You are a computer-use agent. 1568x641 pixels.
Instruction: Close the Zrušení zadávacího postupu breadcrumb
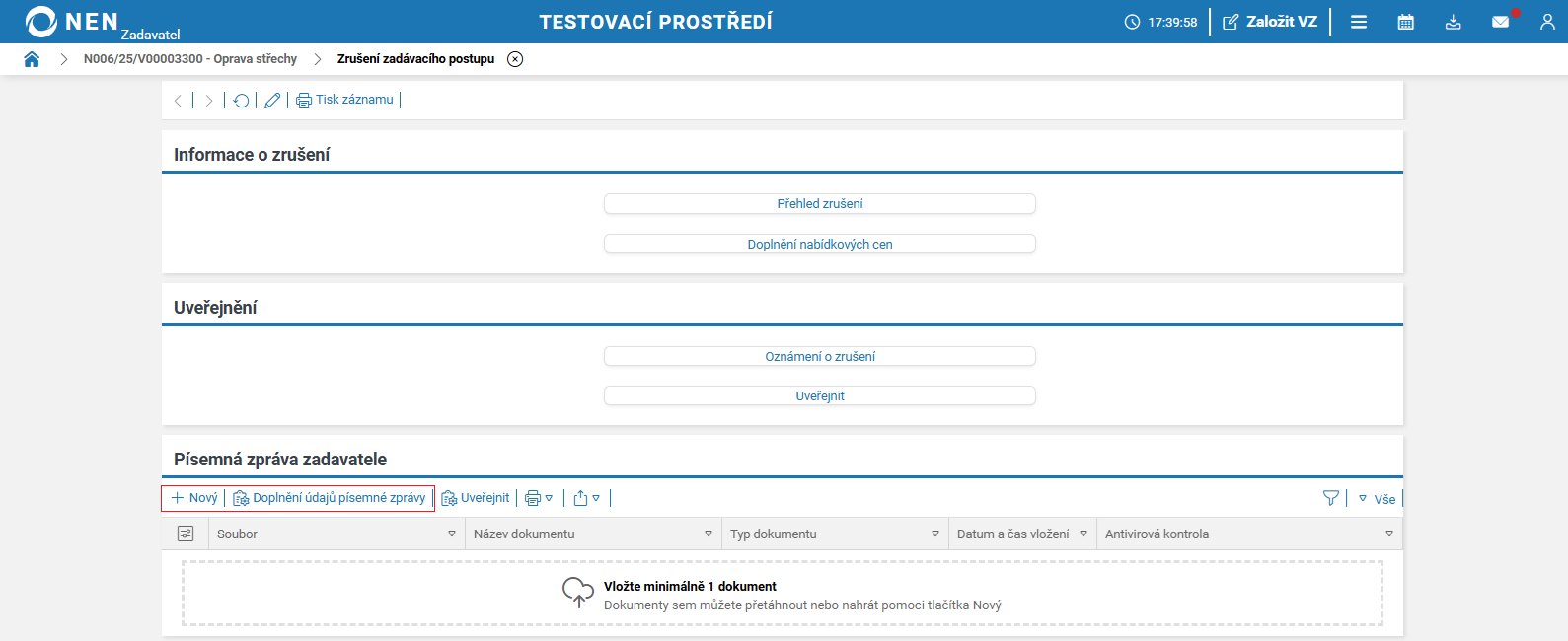[x=515, y=59]
